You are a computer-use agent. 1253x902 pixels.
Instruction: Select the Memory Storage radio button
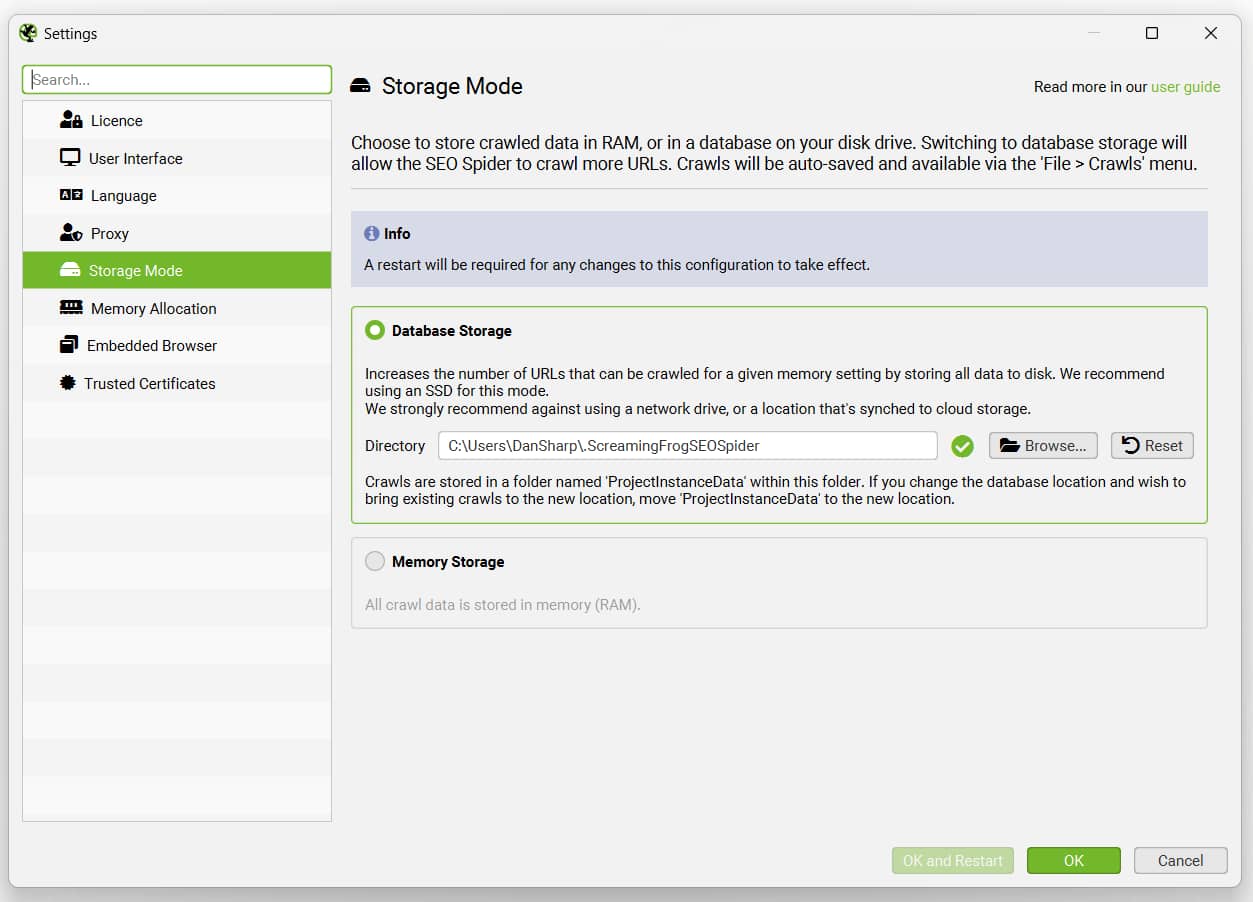375,561
